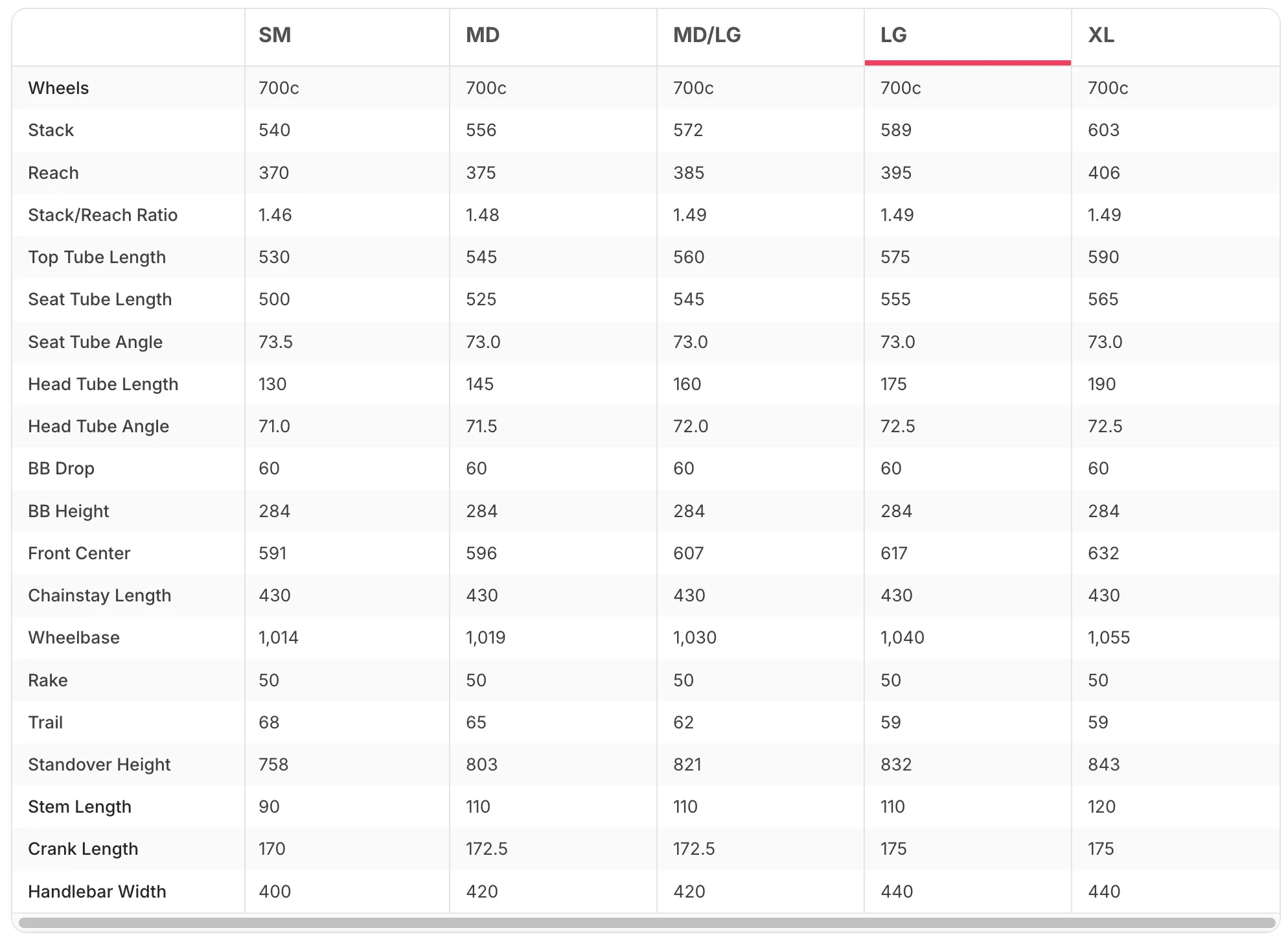The height and width of the screenshot is (941, 1288).
Task: Select the highlighted LG size column header
Action: [967, 36]
